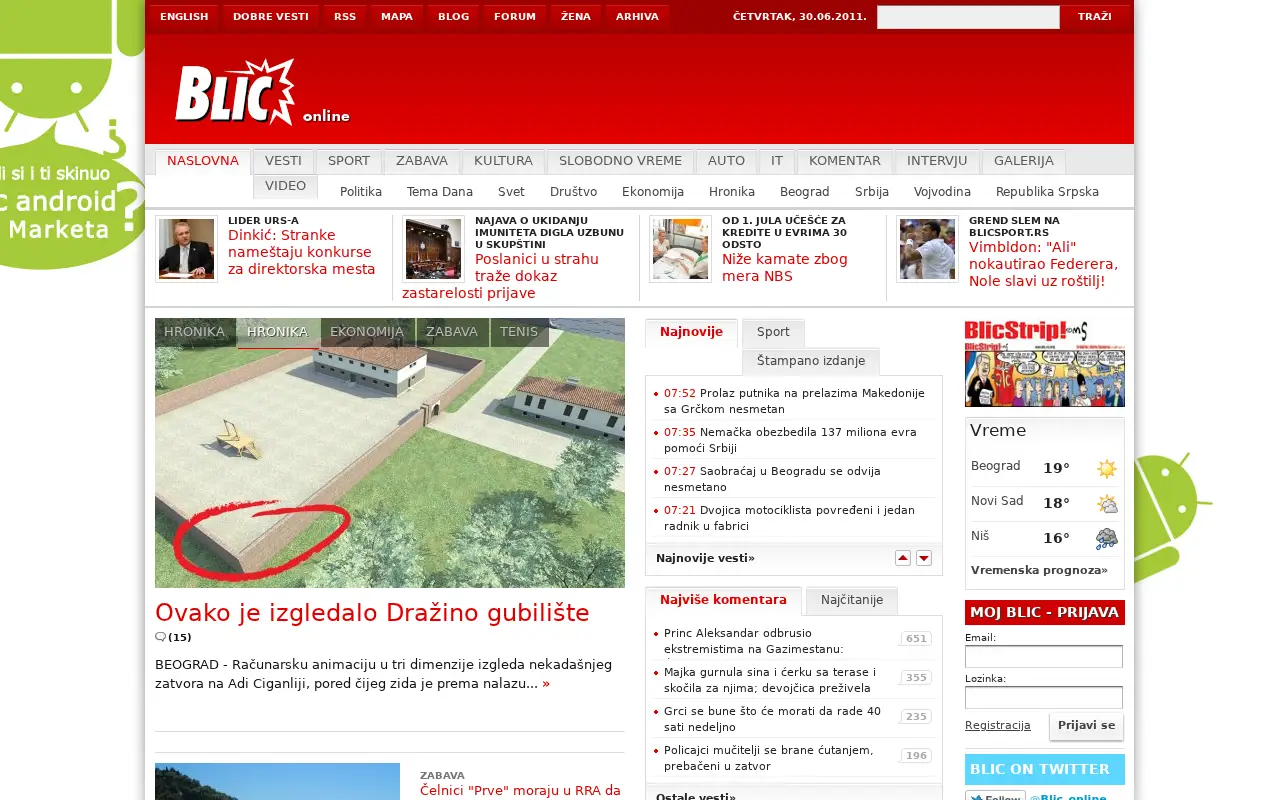Viewport: 1280px width, 800px height.
Task: Open the Politika subcategory link
Action: (361, 192)
